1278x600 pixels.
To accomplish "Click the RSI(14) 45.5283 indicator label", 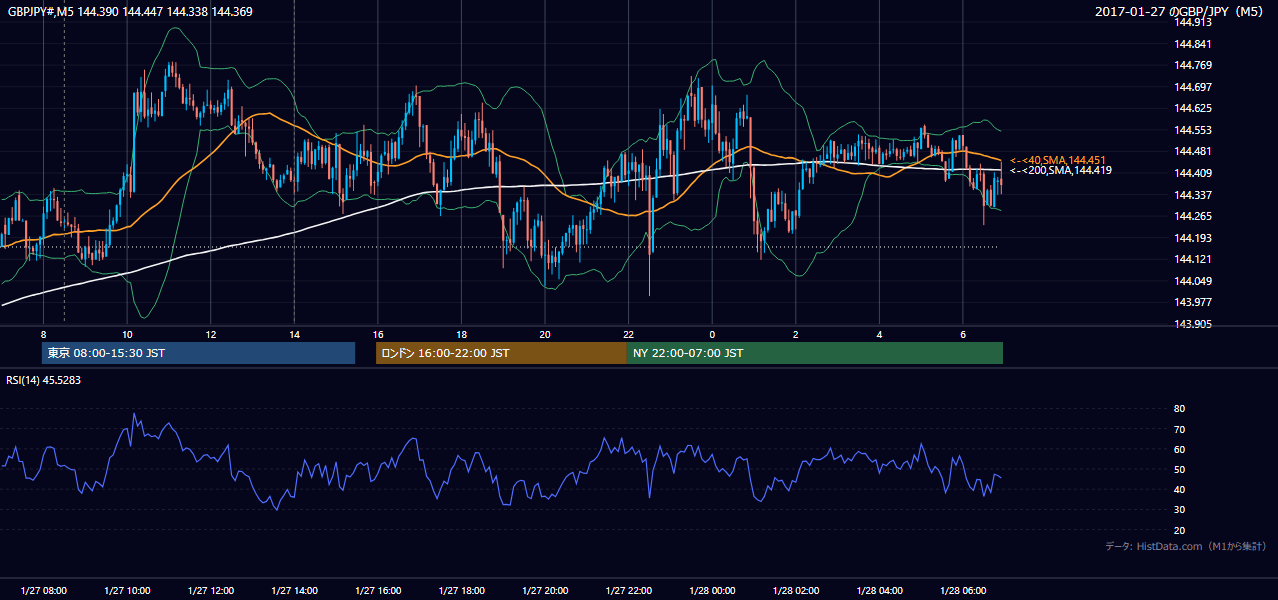I will (x=44, y=380).
